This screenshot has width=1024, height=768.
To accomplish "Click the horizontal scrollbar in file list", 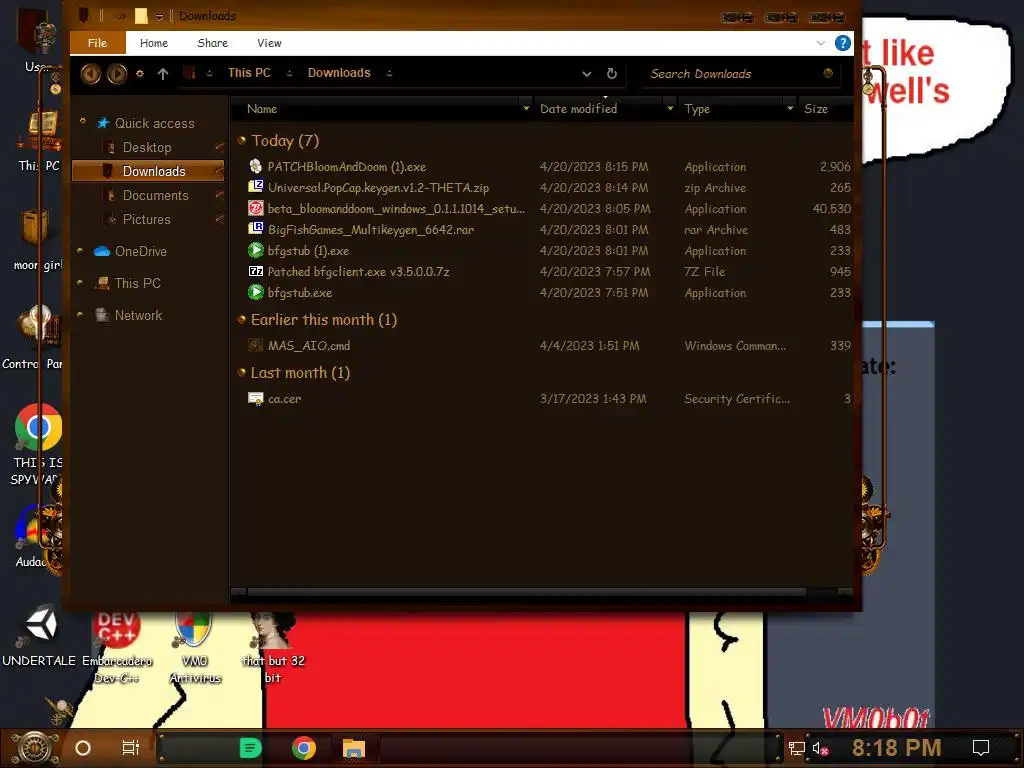I will point(526,592).
